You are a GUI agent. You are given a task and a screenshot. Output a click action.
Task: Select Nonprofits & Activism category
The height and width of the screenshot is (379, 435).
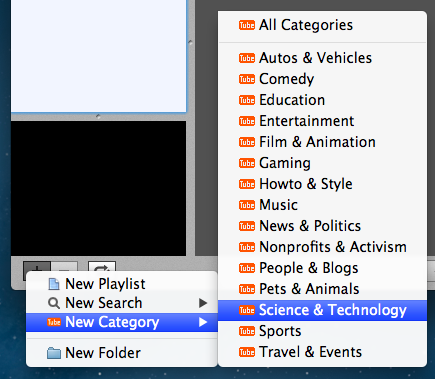coord(322,247)
